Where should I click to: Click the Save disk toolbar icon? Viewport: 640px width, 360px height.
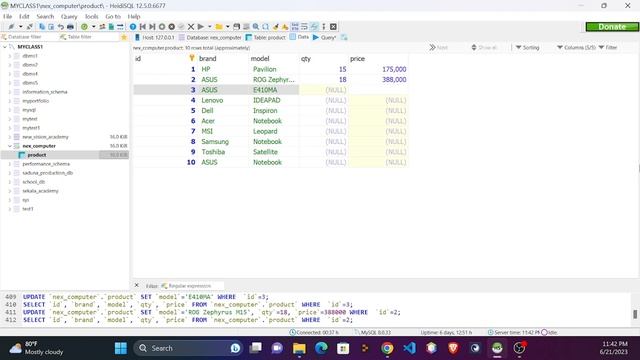236,27
